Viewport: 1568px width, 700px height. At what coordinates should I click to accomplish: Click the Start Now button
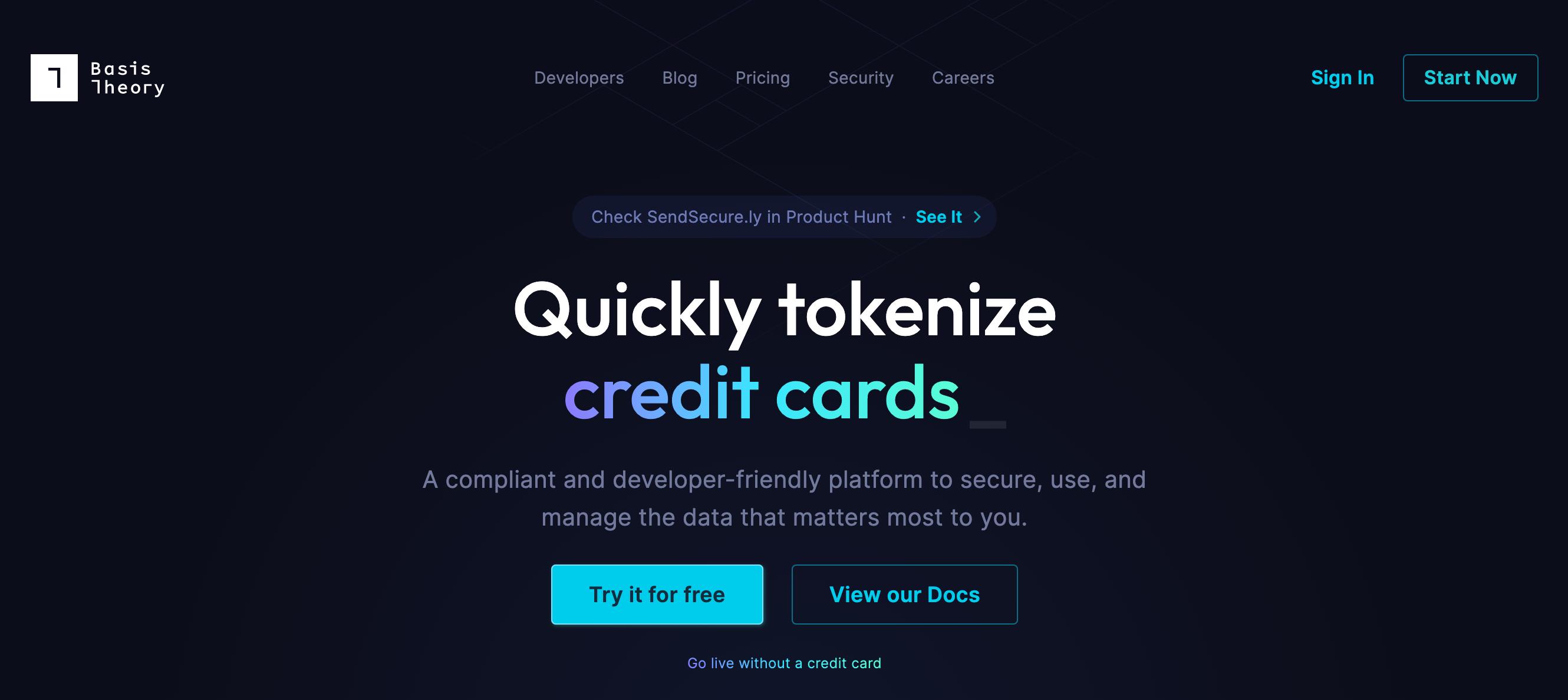(1470, 77)
